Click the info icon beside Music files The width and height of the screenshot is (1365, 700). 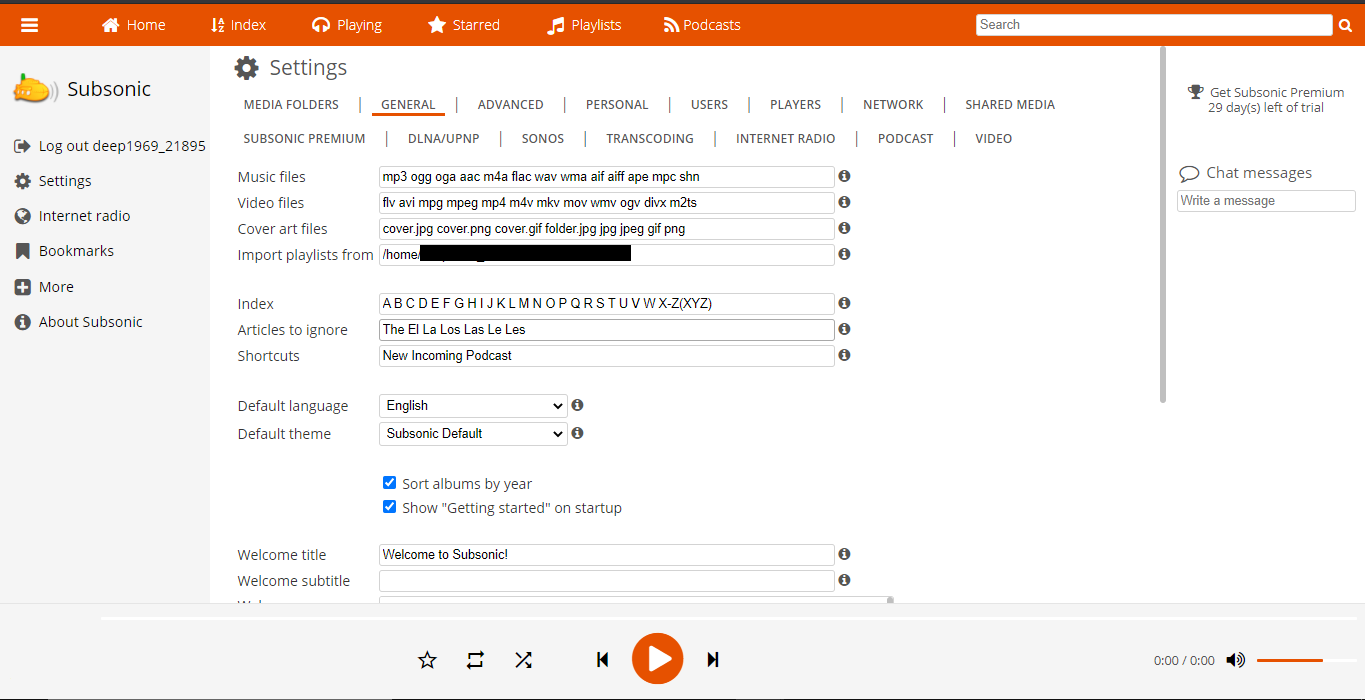[843, 176]
